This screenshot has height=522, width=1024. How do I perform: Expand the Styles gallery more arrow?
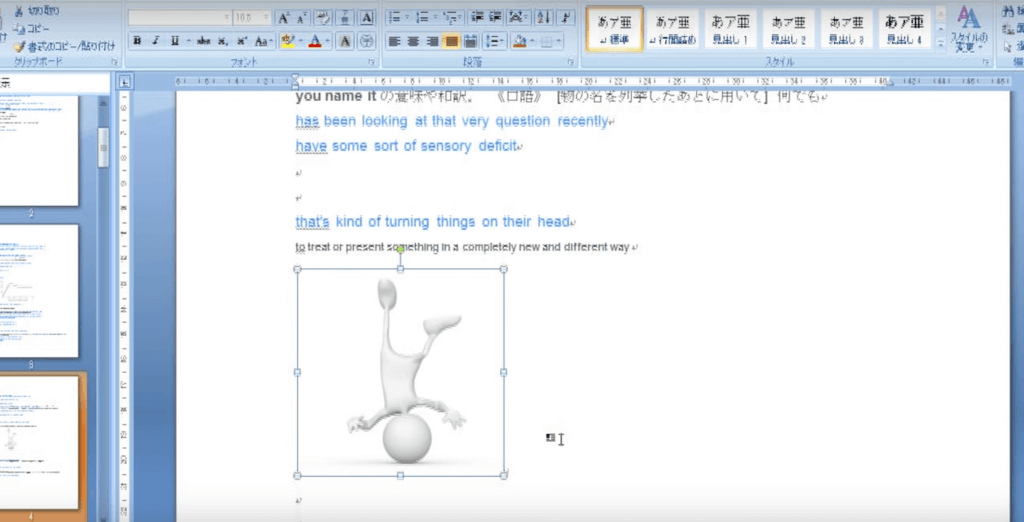click(940, 44)
